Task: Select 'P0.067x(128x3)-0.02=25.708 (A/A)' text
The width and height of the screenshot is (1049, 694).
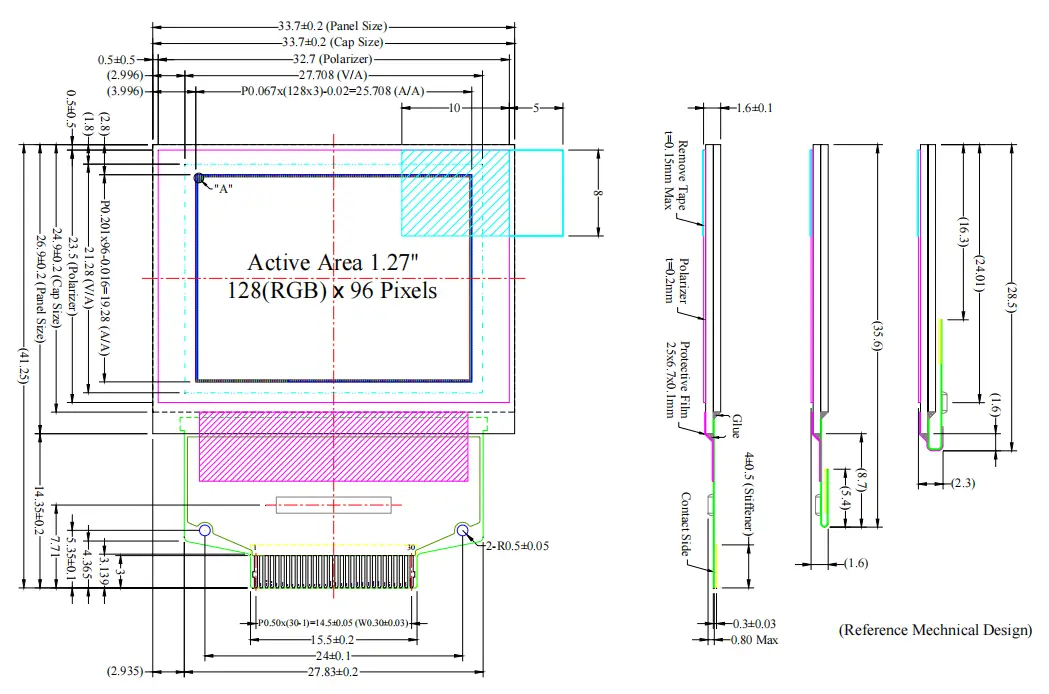Action: [x=332, y=91]
